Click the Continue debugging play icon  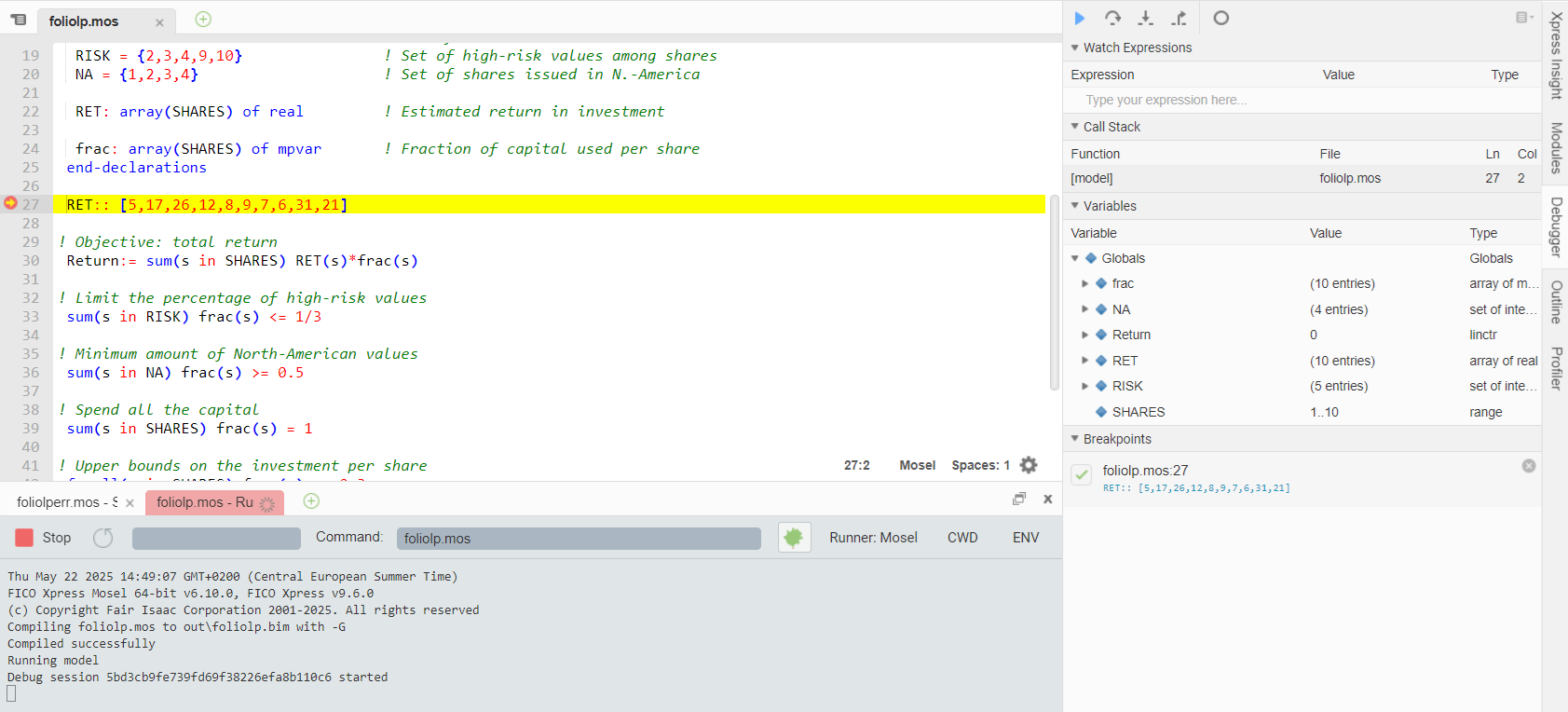(x=1080, y=18)
